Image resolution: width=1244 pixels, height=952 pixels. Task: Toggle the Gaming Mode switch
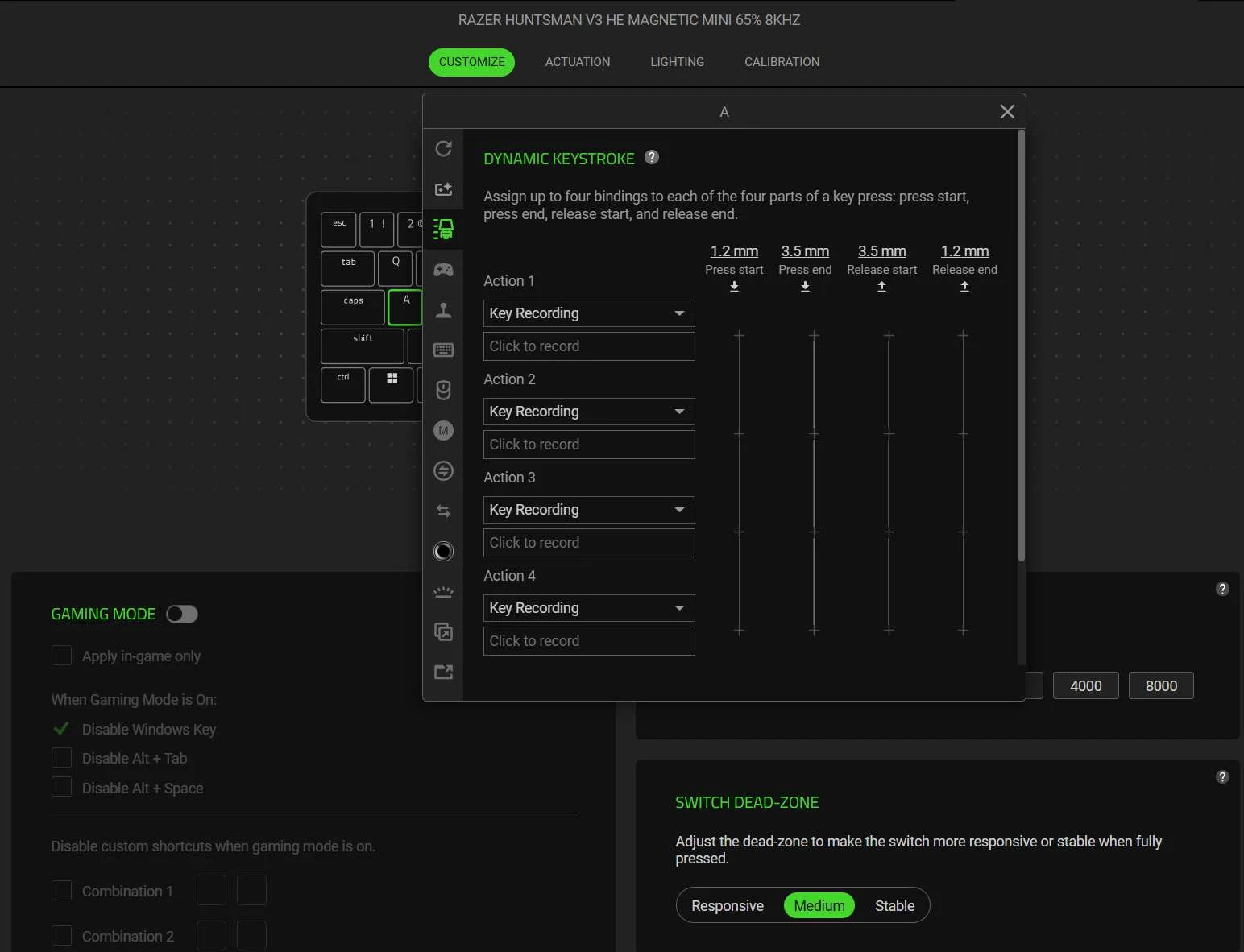point(182,614)
